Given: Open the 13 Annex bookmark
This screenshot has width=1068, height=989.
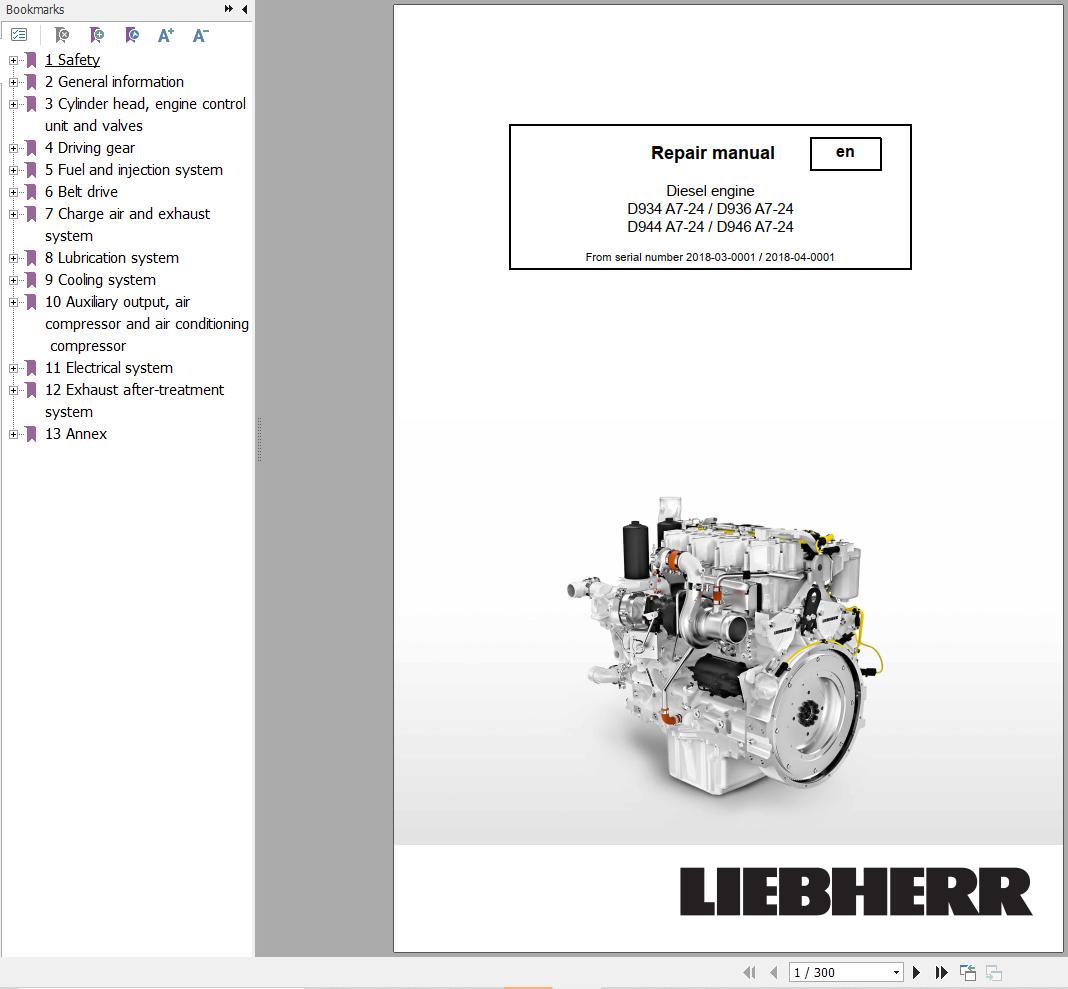Looking at the screenshot, I should (x=76, y=434).
